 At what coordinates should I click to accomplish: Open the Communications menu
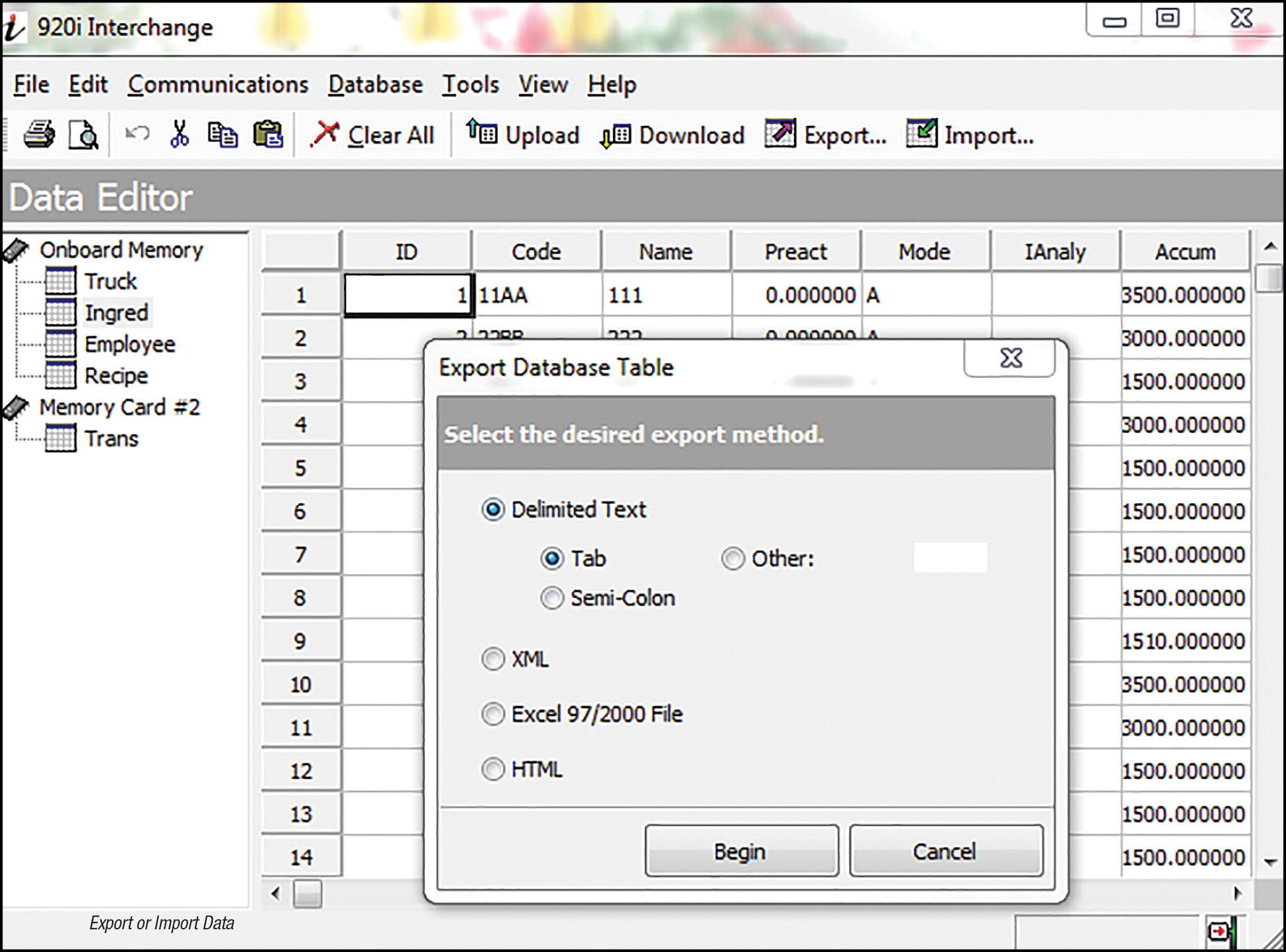point(218,84)
